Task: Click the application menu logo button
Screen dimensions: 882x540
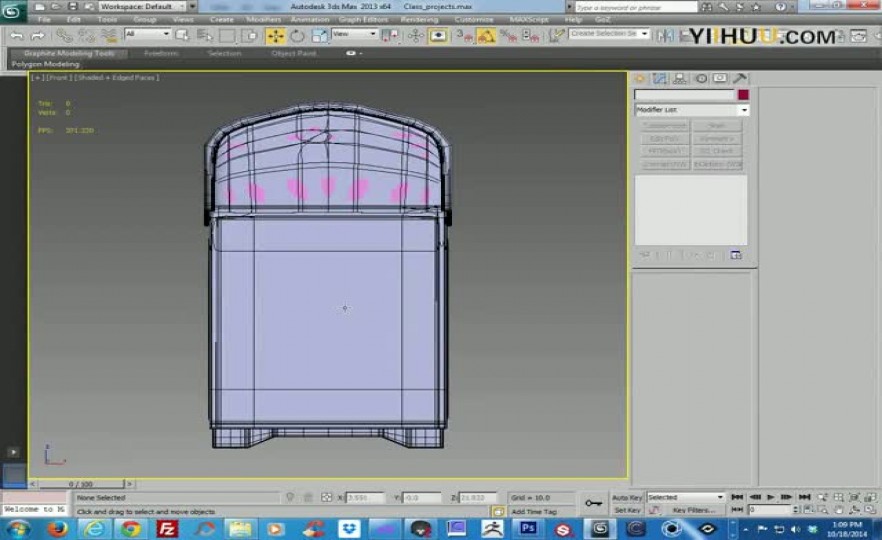Action: click(x=12, y=11)
